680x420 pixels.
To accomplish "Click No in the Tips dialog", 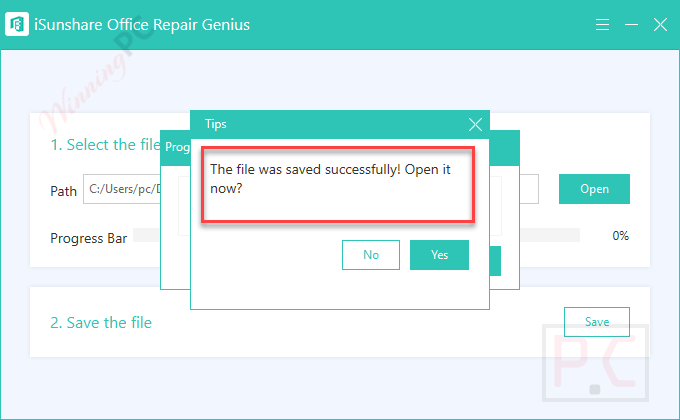I will point(371,255).
